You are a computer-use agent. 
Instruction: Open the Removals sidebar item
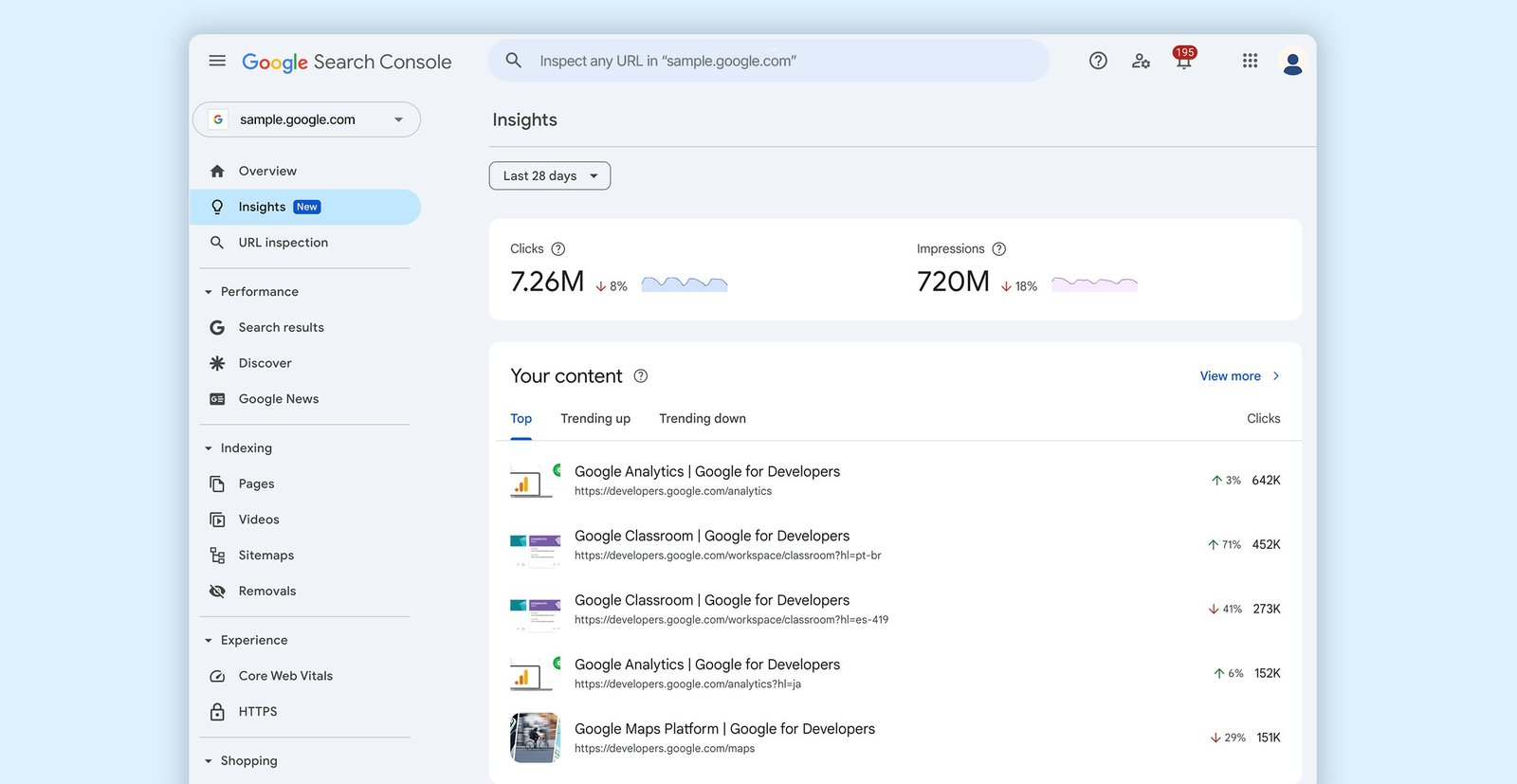coord(305,592)
